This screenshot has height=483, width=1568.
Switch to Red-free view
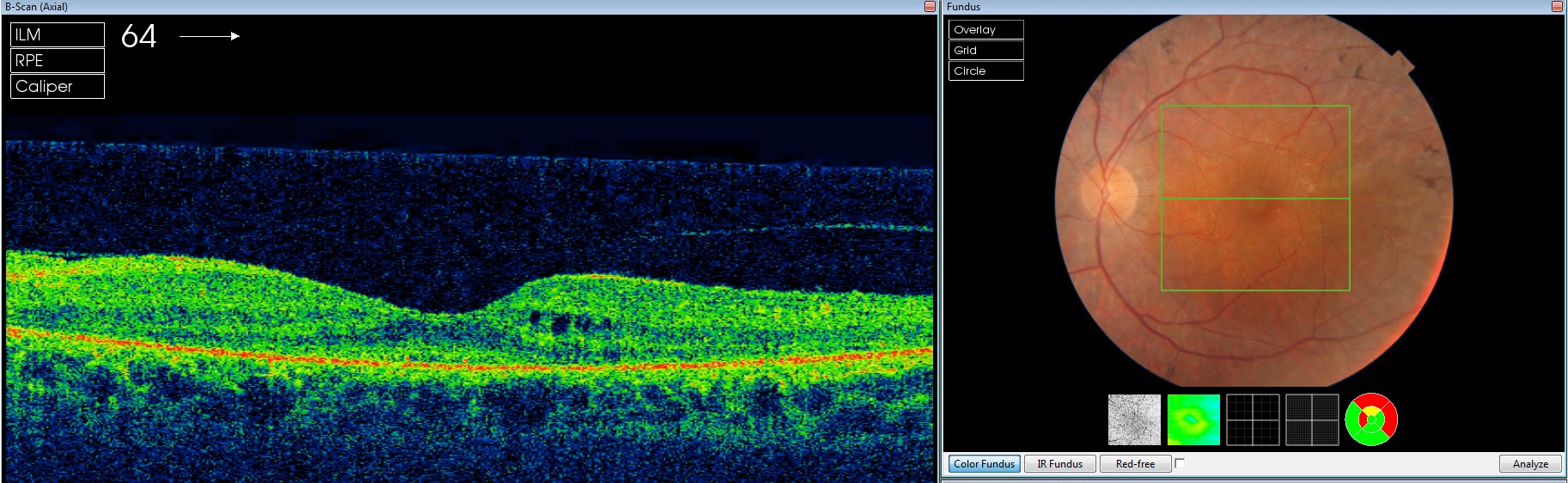click(x=1135, y=464)
